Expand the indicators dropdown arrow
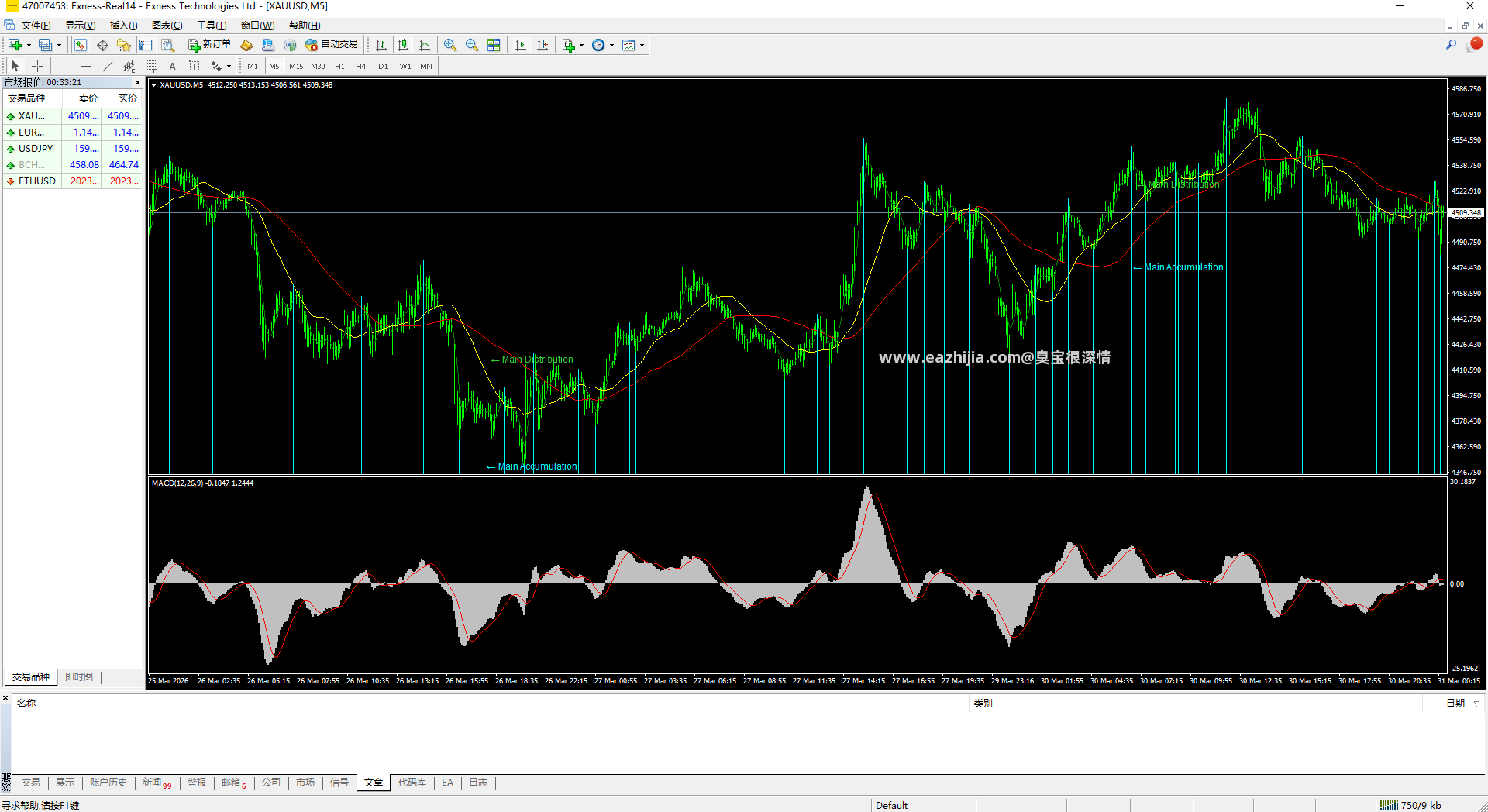This screenshot has width=1488, height=812. coord(581,46)
